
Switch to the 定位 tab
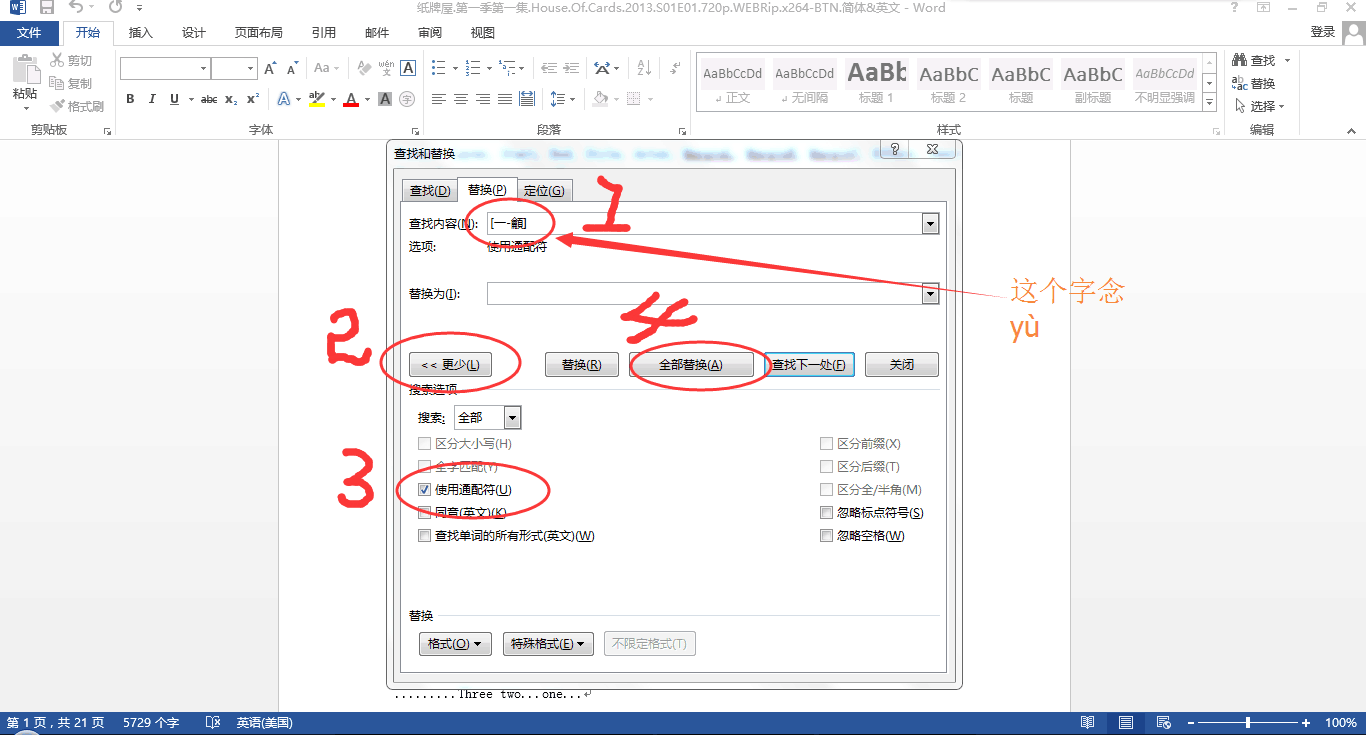[x=544, y=189]
